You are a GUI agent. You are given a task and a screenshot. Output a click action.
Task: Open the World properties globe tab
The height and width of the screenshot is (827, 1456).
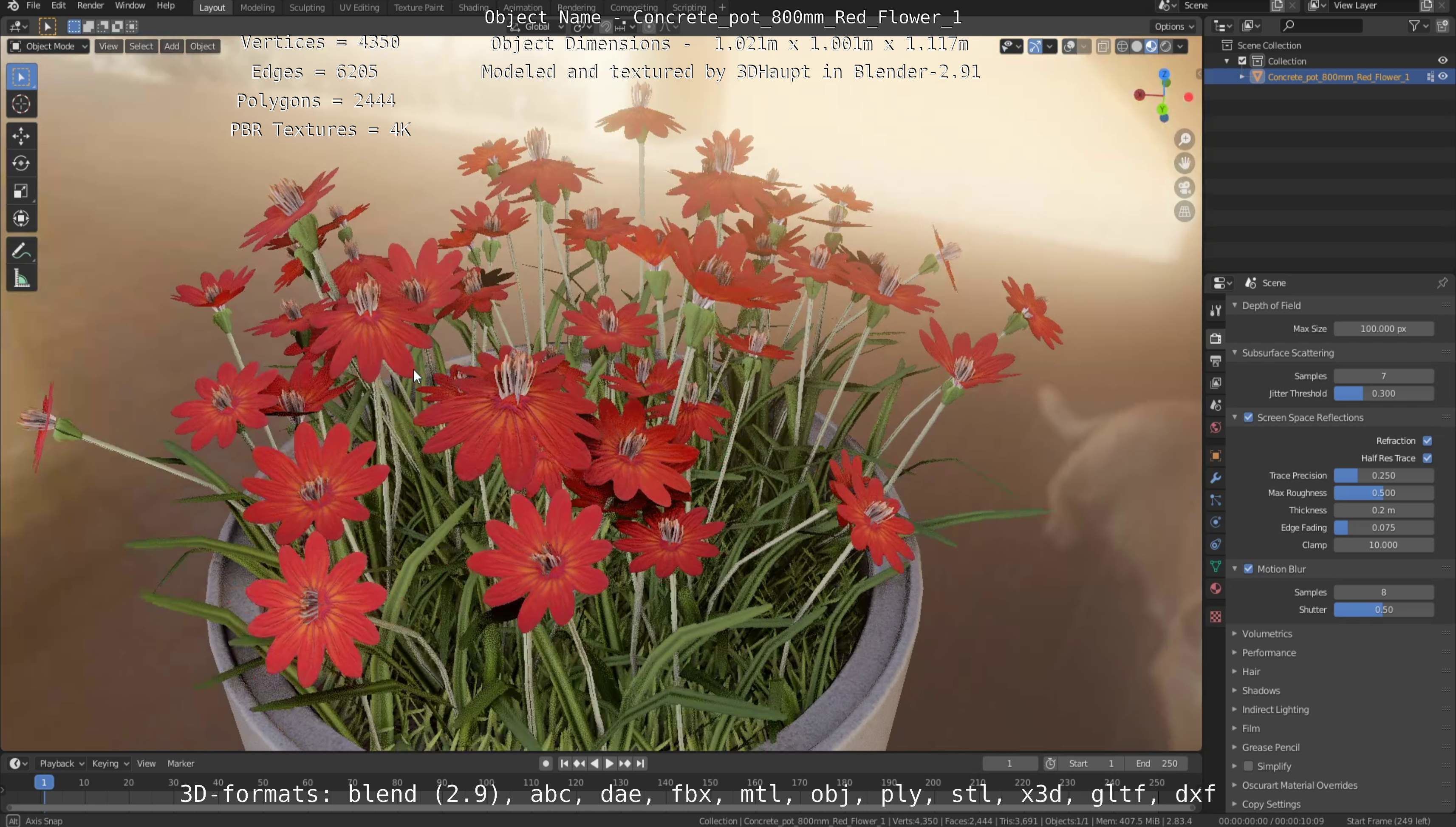pos(1215,427)
